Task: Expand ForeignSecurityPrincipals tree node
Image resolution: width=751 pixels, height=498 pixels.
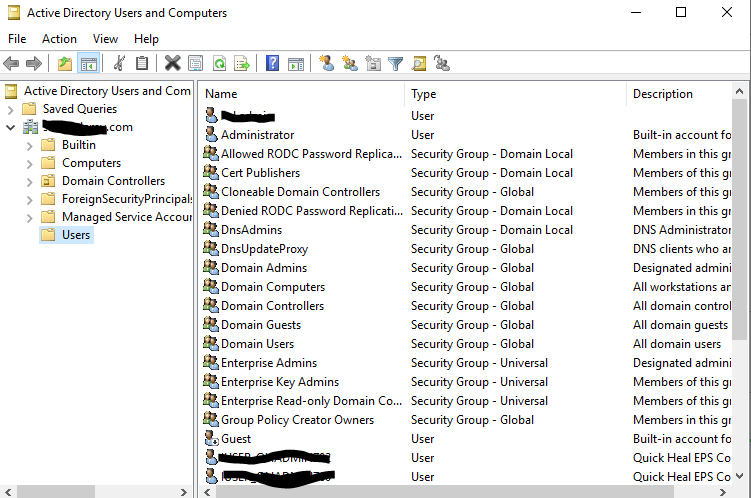Action: click(x=30, y=200)
